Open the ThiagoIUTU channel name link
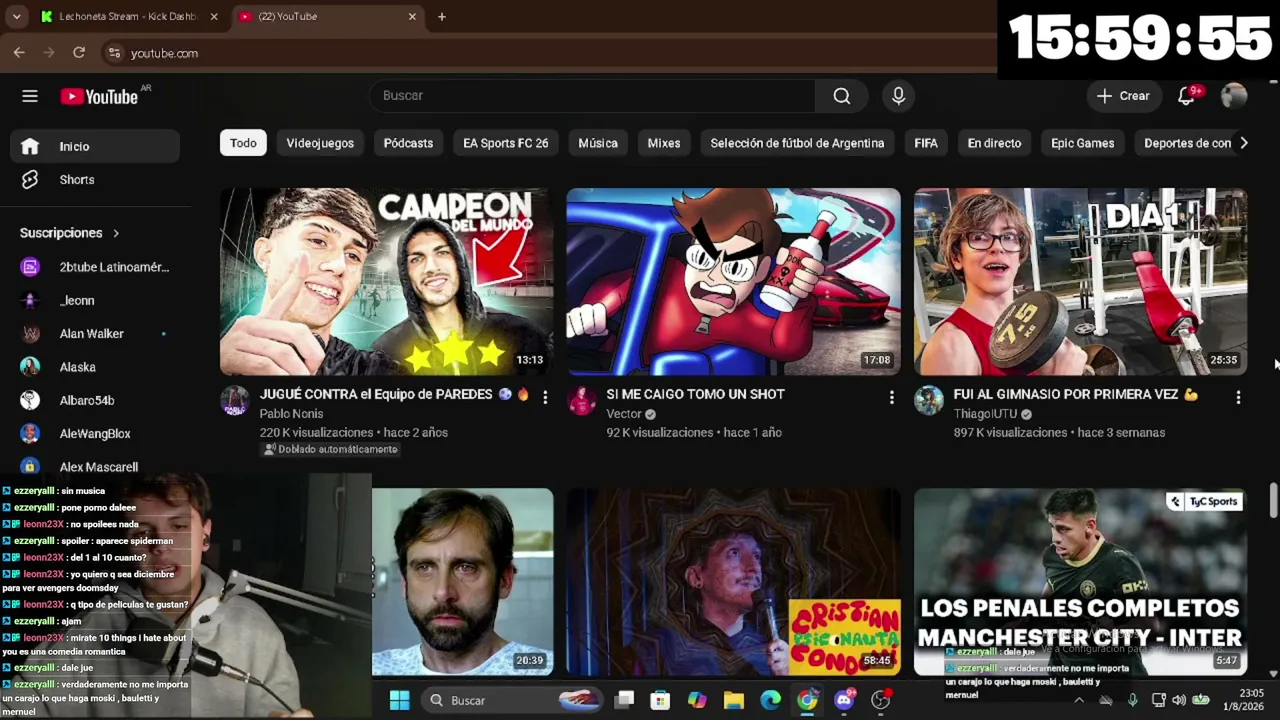Screen dimensions: 1280x720 click(985, 414)
